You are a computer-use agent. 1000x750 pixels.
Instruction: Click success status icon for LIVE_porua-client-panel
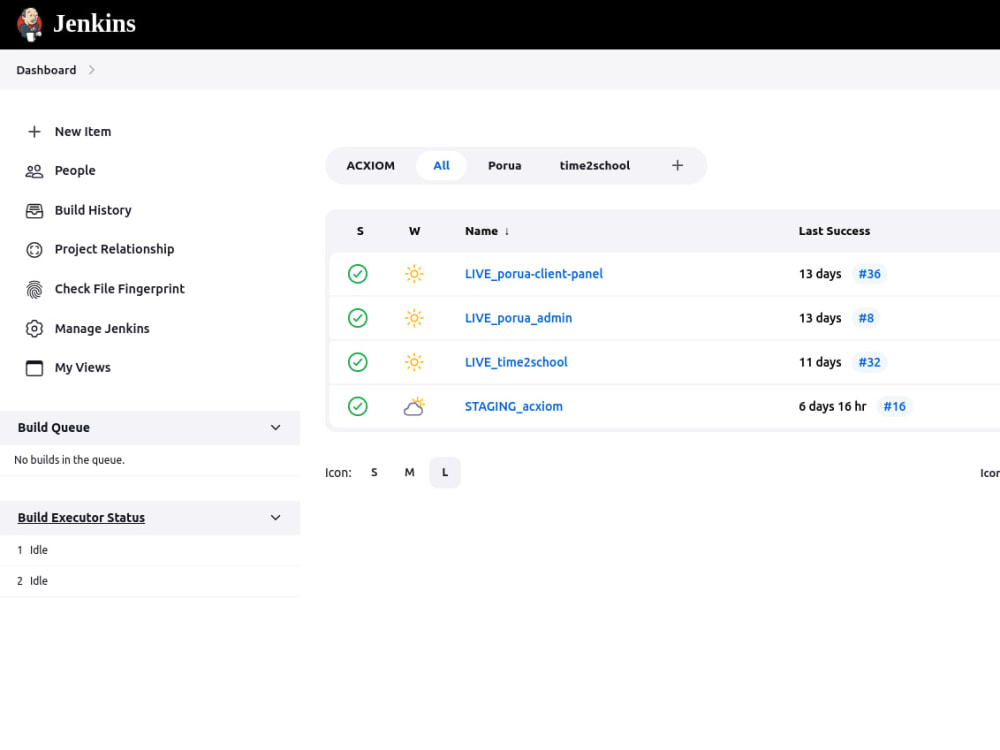[358, 274]
